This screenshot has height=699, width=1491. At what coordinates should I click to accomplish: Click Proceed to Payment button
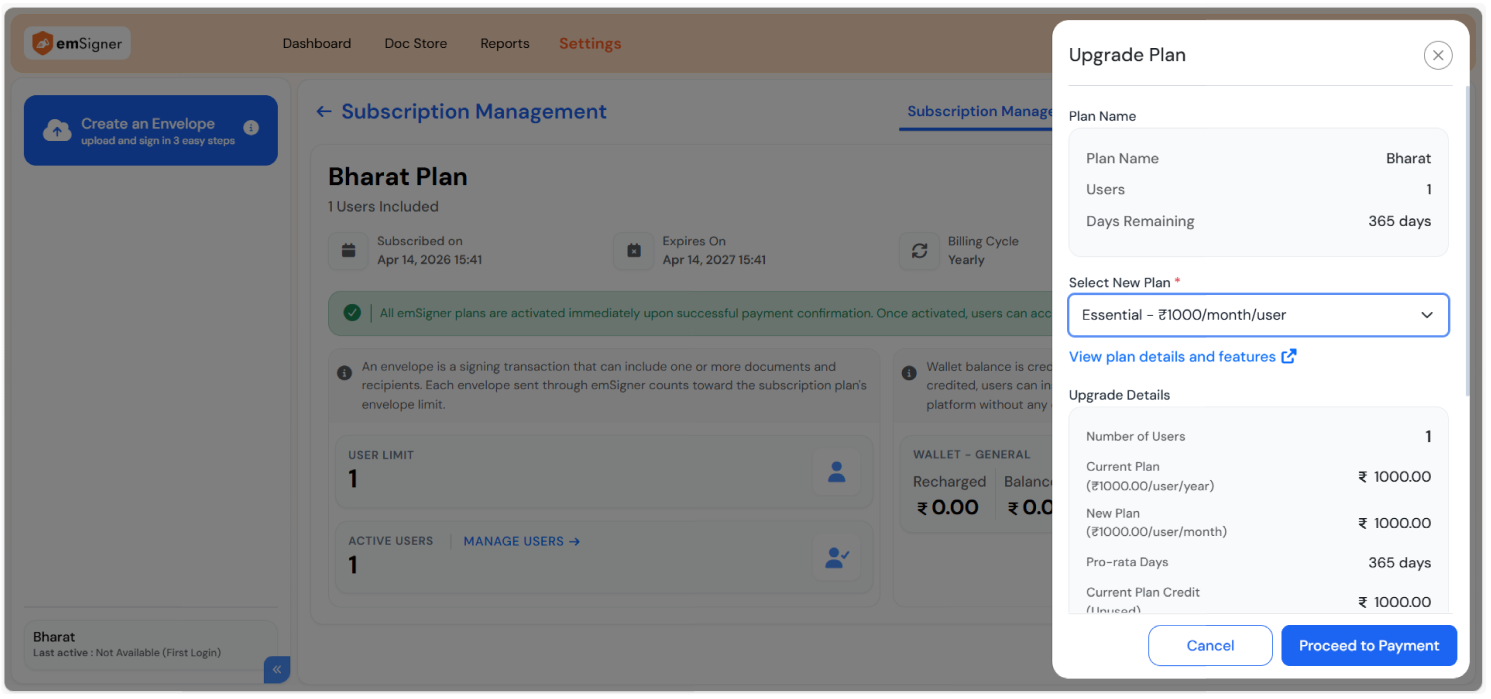coord(1368,646)
